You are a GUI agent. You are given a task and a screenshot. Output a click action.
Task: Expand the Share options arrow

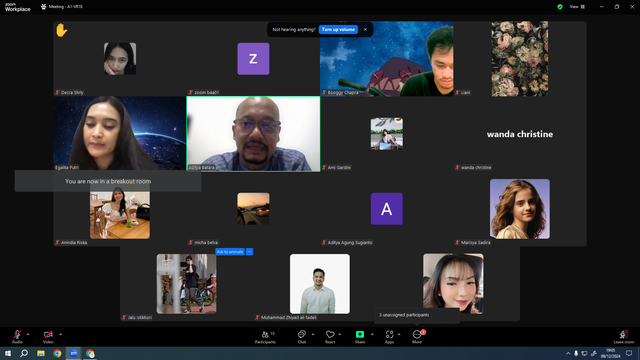(372, 334)
